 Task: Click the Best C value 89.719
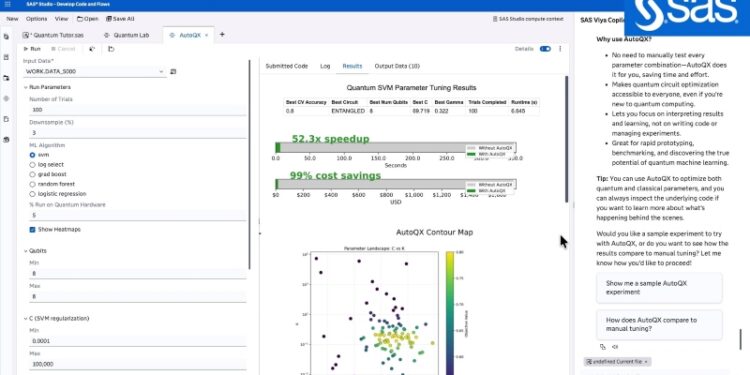coord(420,111)
